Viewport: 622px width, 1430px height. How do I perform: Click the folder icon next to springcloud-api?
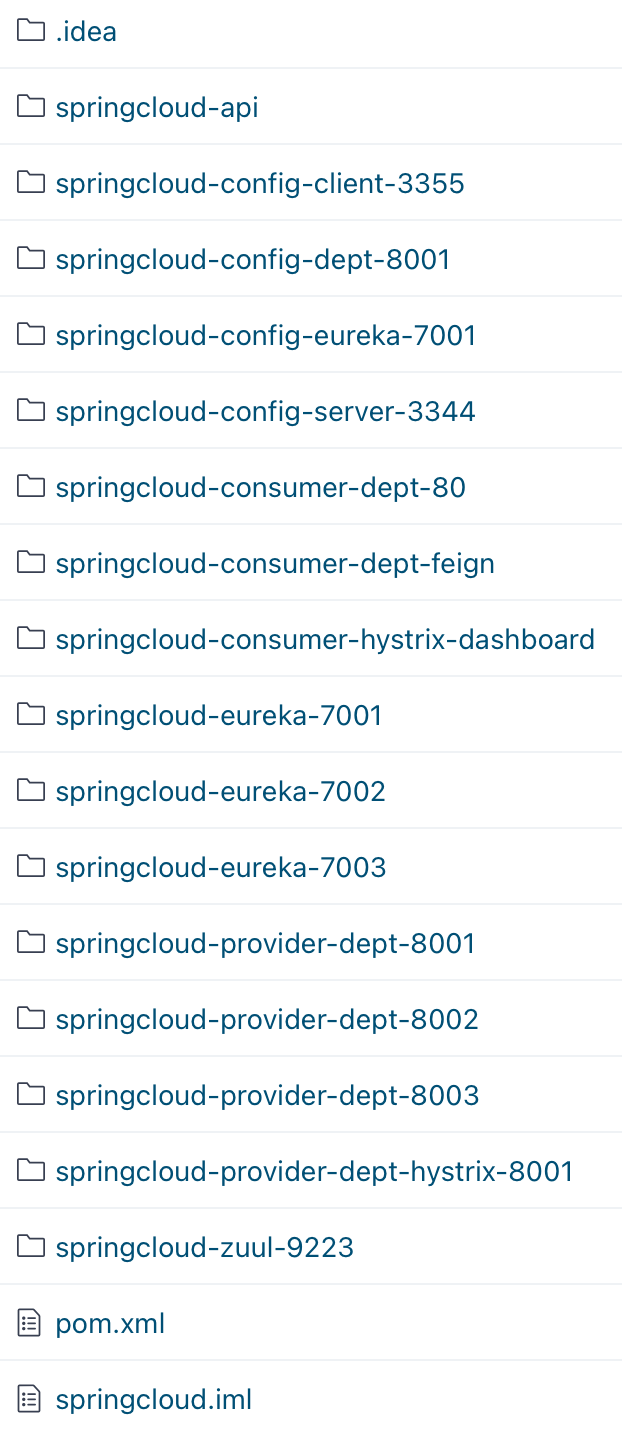tap(31, 107)
